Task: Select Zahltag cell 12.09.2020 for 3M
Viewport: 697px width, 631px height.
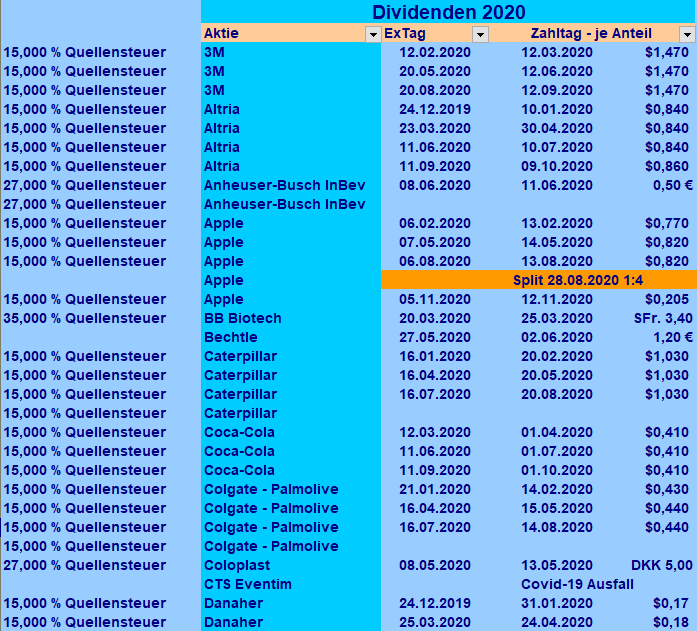Action: 557,91
